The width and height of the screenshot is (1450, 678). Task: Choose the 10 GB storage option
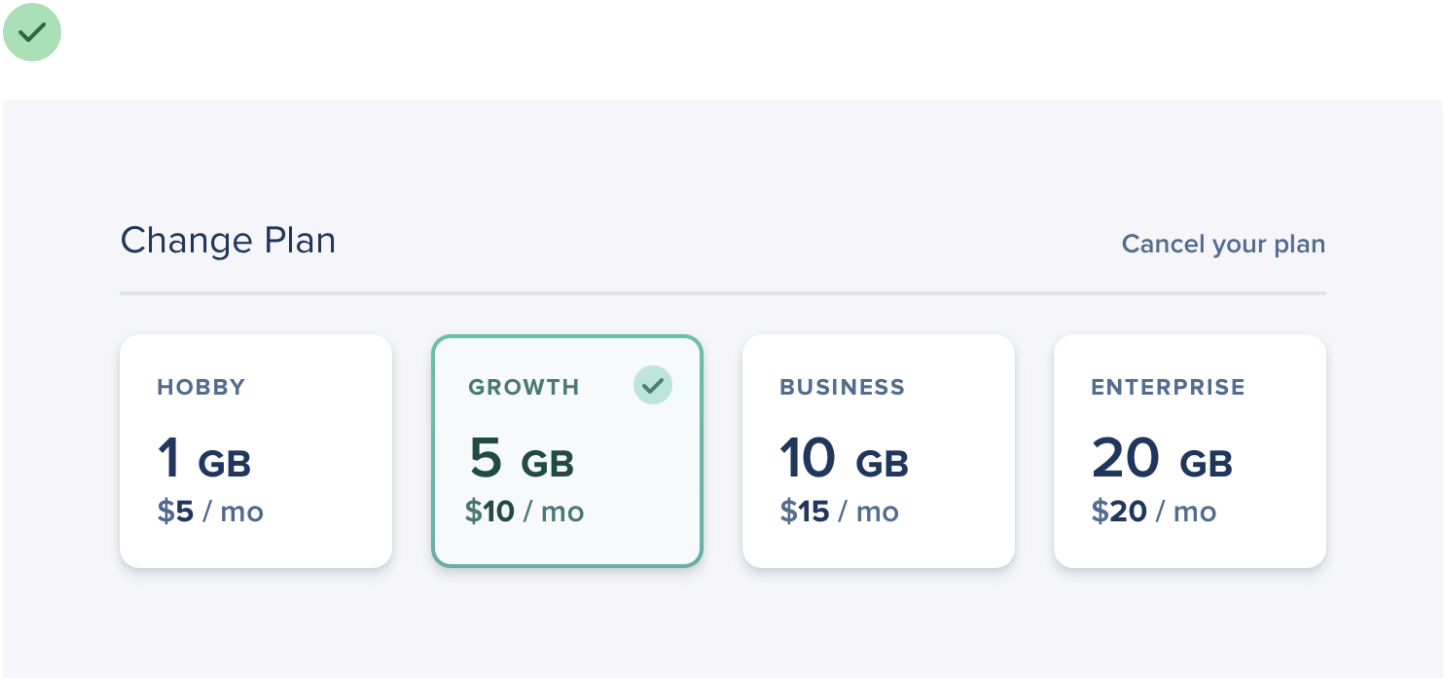[843, 459]
